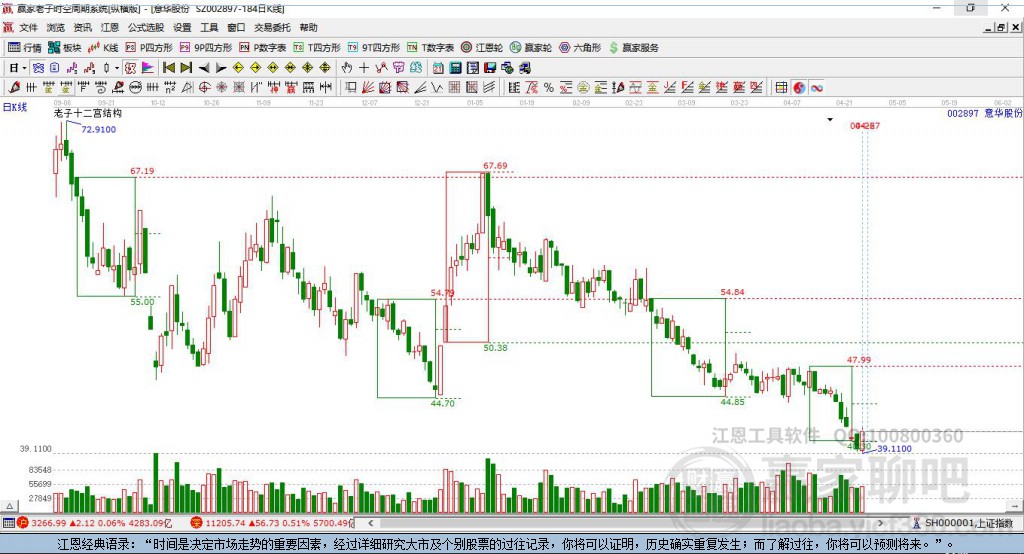Open the 9P四方形 tool
This screenshot has width=1024, height=554.
point(206,48)
